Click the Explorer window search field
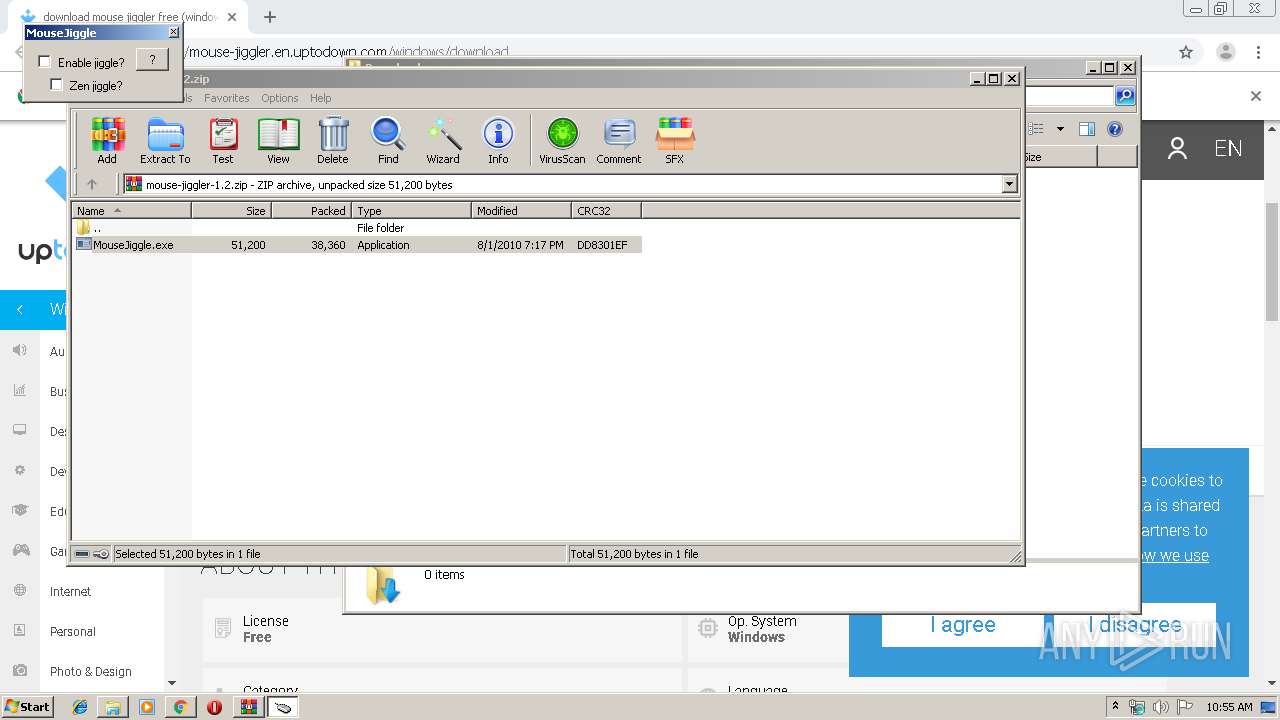This screenshot has width=1280, height=720. pos(1068,96)
